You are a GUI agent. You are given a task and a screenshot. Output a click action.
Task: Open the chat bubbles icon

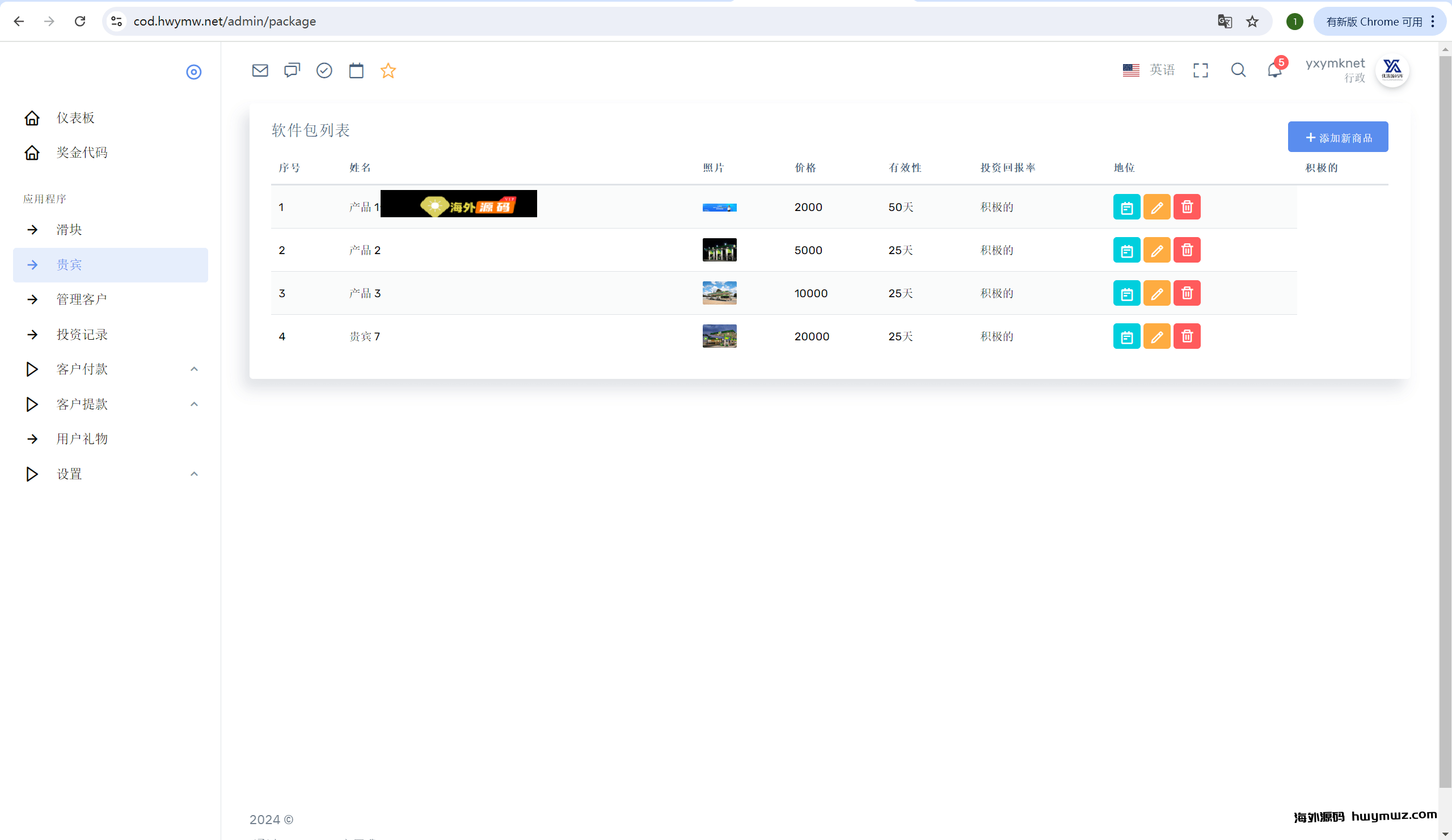click(x=292, y=70)
